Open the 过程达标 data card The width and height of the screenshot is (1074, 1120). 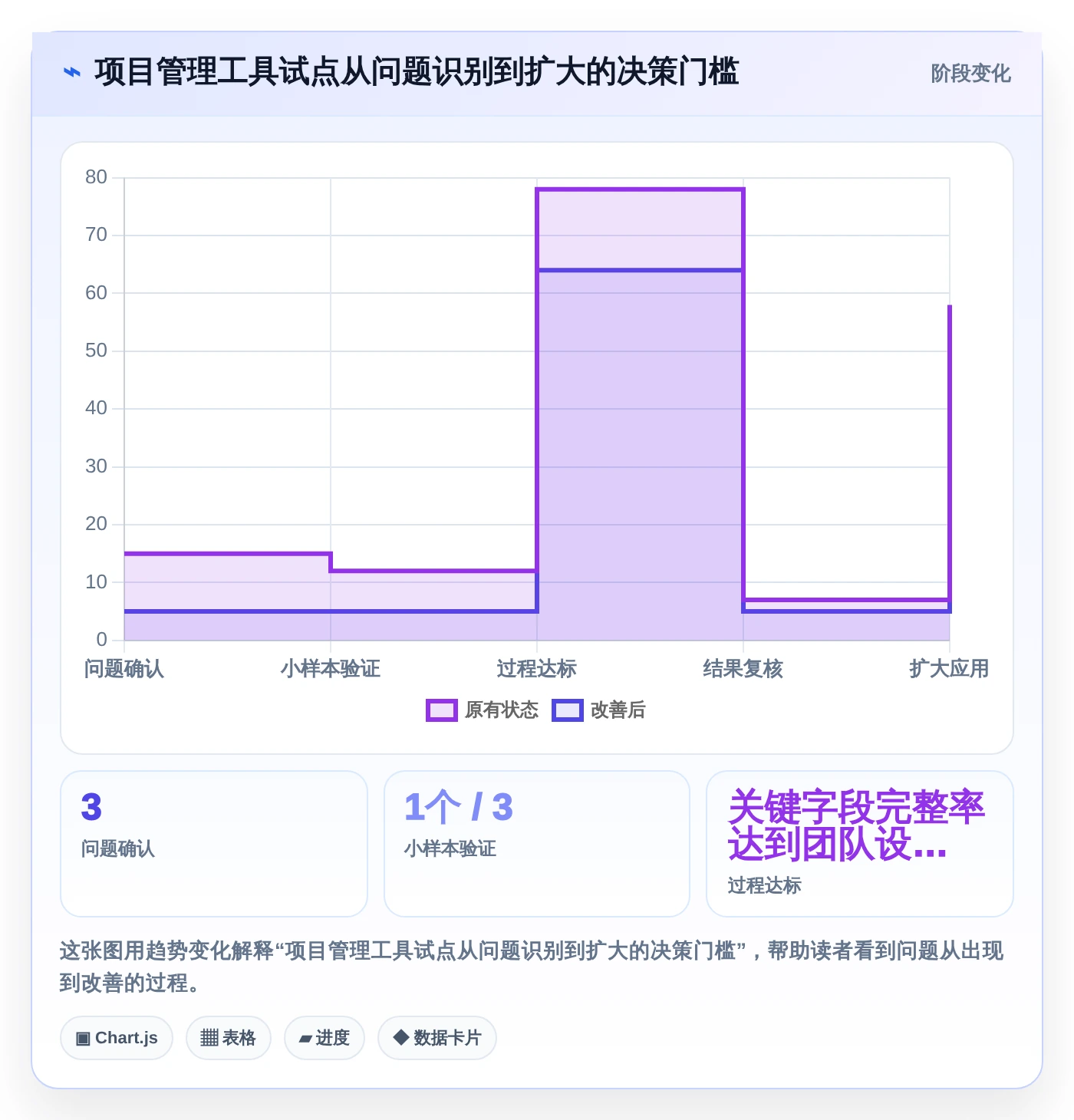point(860,844)
